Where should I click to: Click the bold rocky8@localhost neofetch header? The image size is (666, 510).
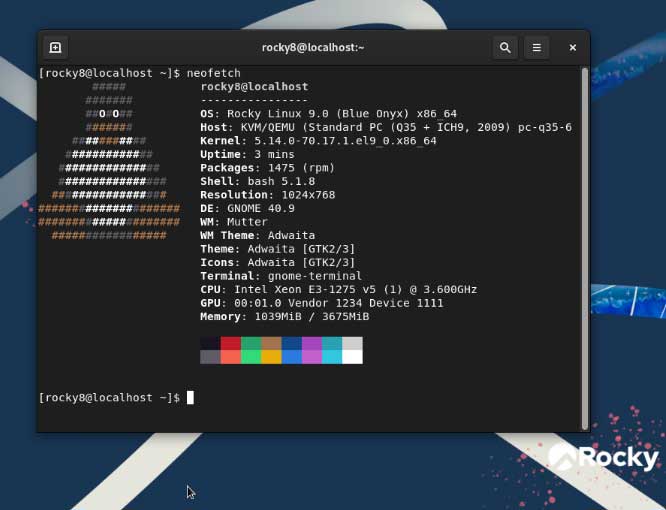point(254,87)
